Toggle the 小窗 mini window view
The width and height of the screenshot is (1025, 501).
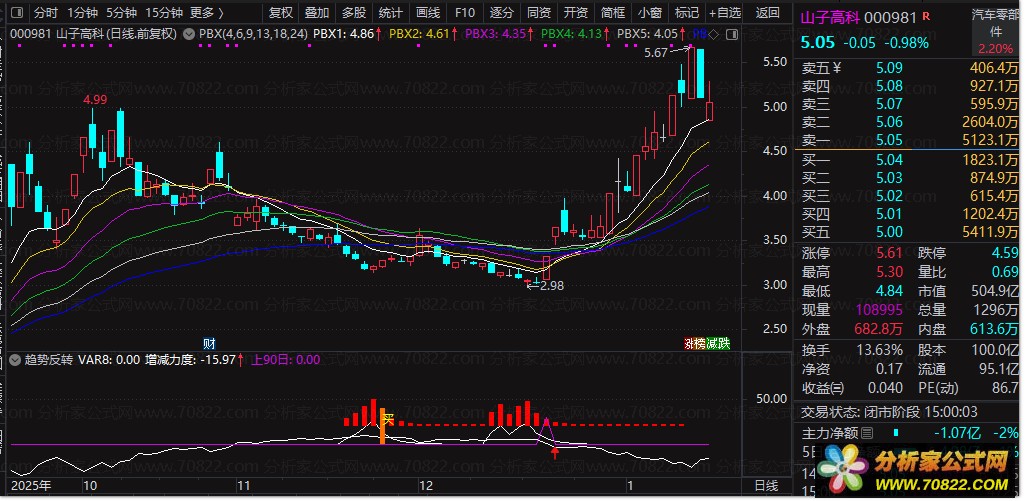[649, 13]
